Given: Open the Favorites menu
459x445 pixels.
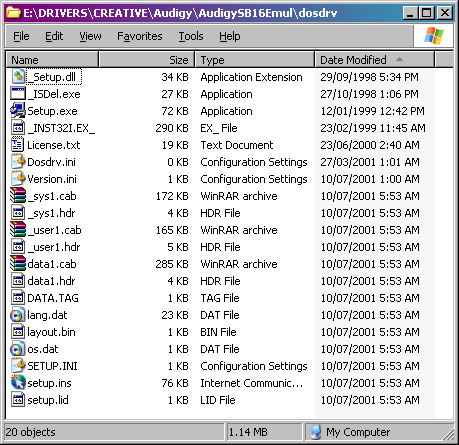Looking at the screenshot, I should pos(140,36).
